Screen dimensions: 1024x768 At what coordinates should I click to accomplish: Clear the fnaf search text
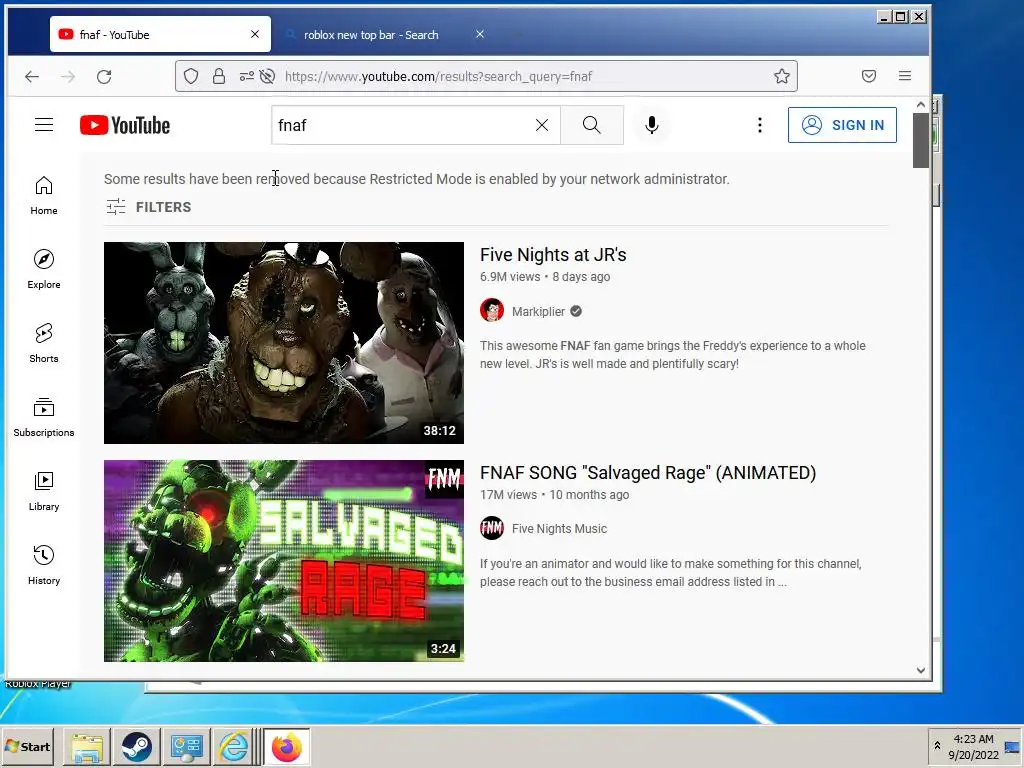541,125
